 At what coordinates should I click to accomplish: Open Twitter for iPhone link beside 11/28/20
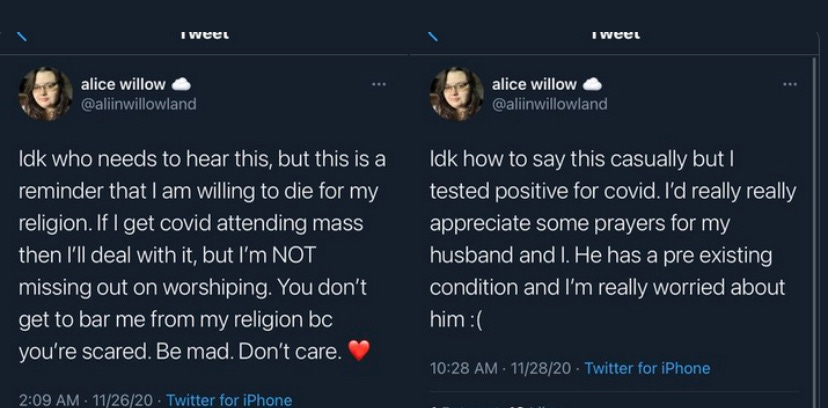click(647, 368)
